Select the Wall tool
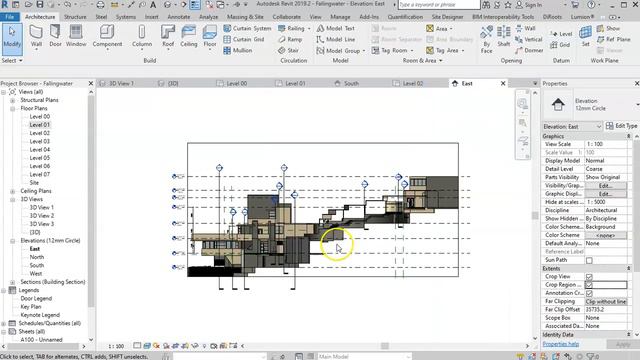Image resolution: width=640 pixels, height=360 pixels. (36, 37)
